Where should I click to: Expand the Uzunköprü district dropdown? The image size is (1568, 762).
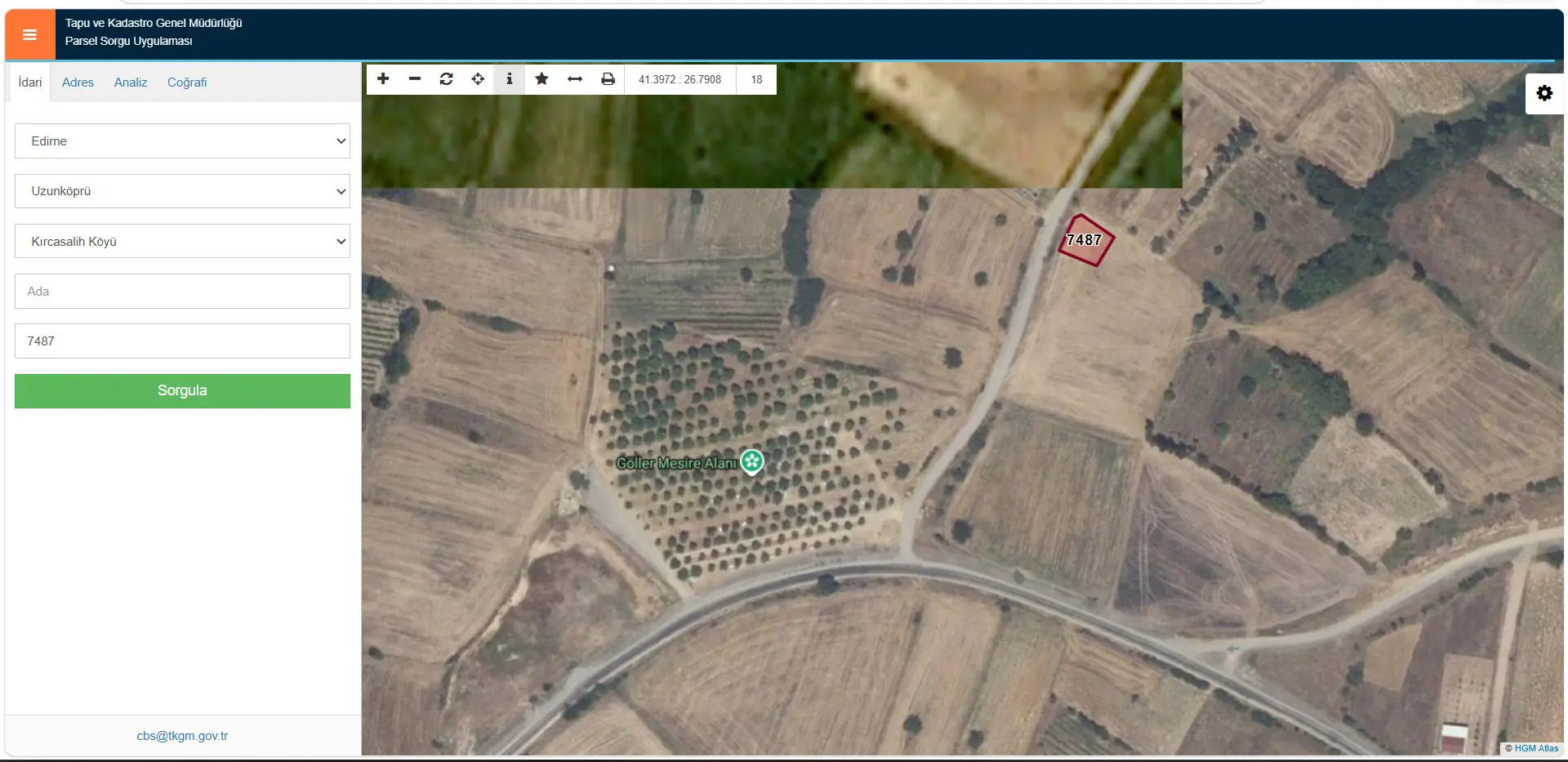[x=182, y=191]
